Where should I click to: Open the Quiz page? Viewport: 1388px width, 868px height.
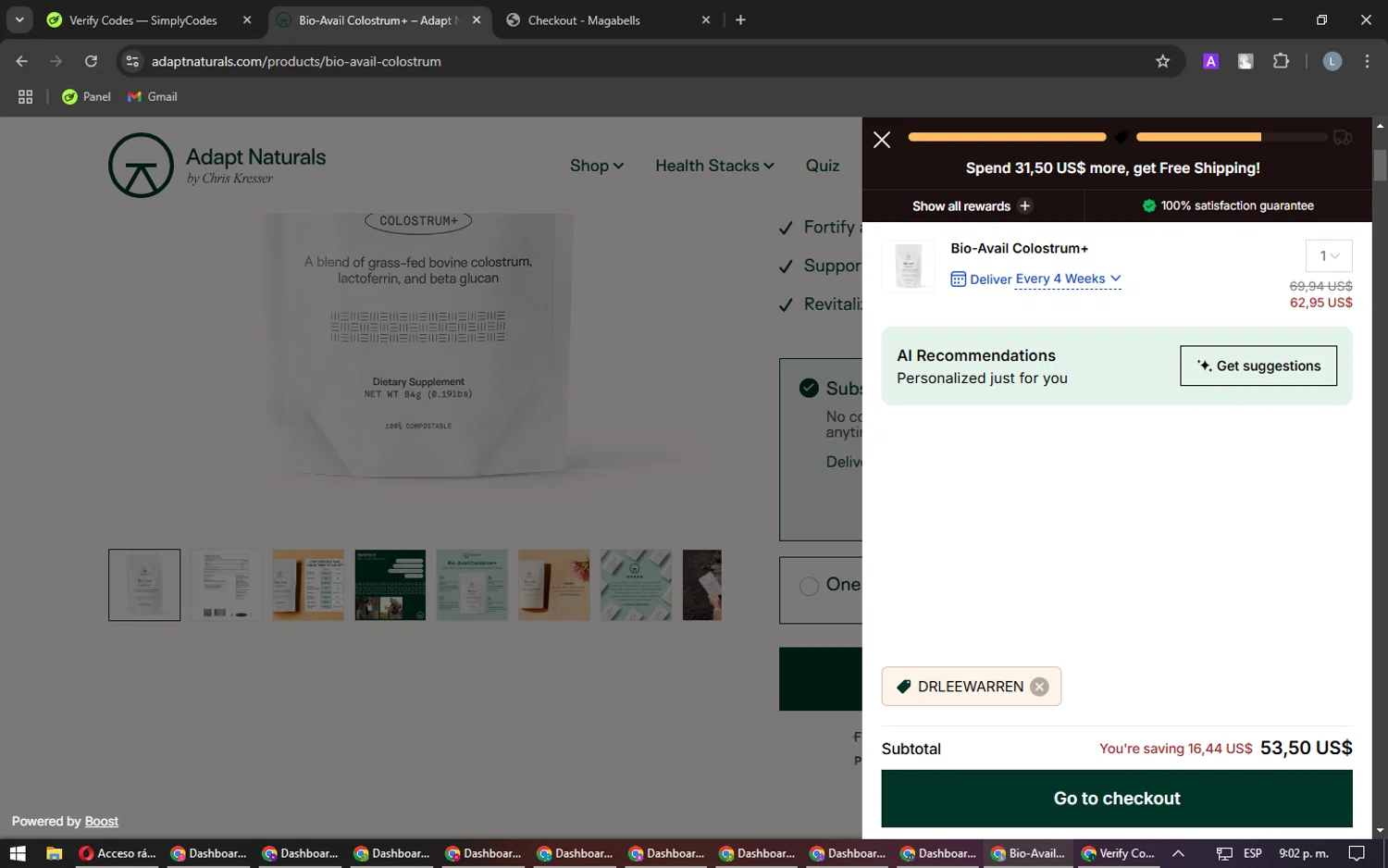823,166
